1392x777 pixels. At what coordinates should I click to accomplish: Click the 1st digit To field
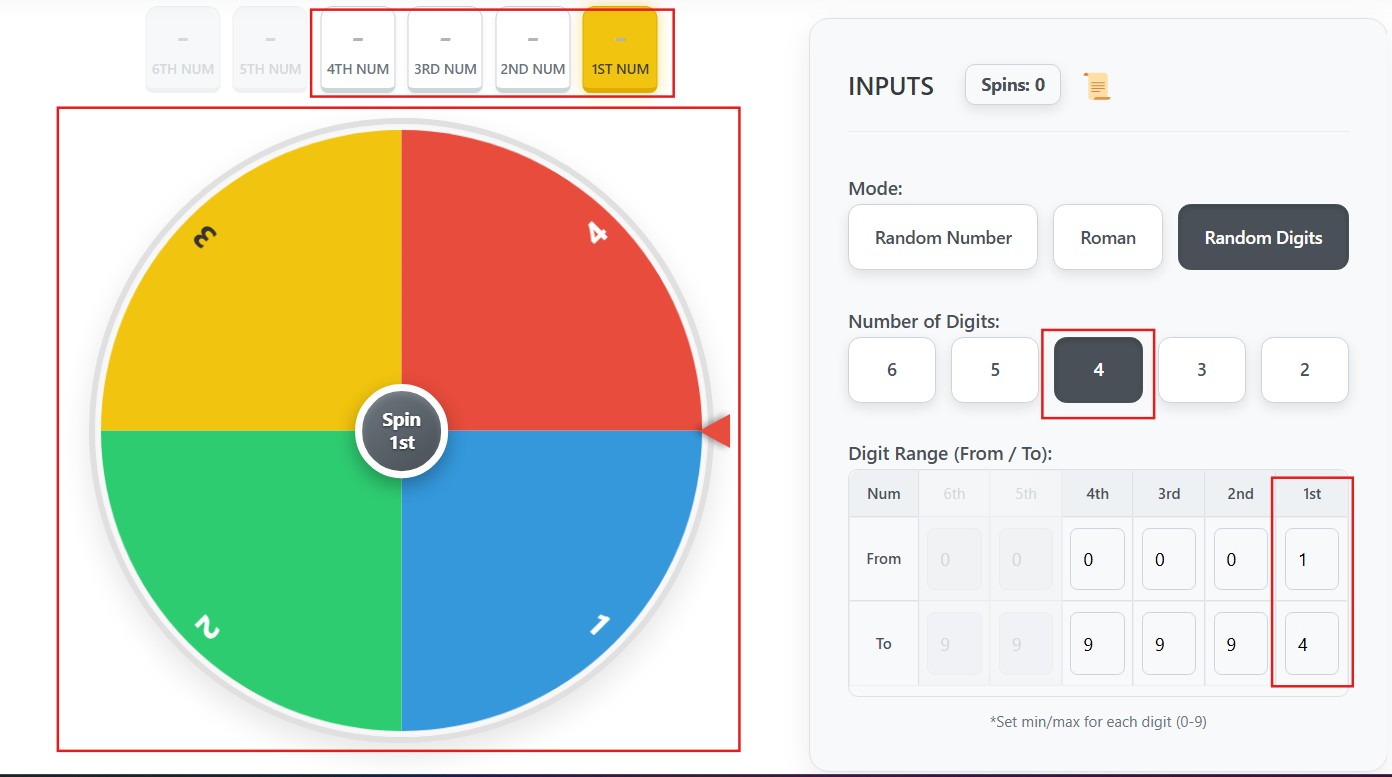[x=1311, y=643]
